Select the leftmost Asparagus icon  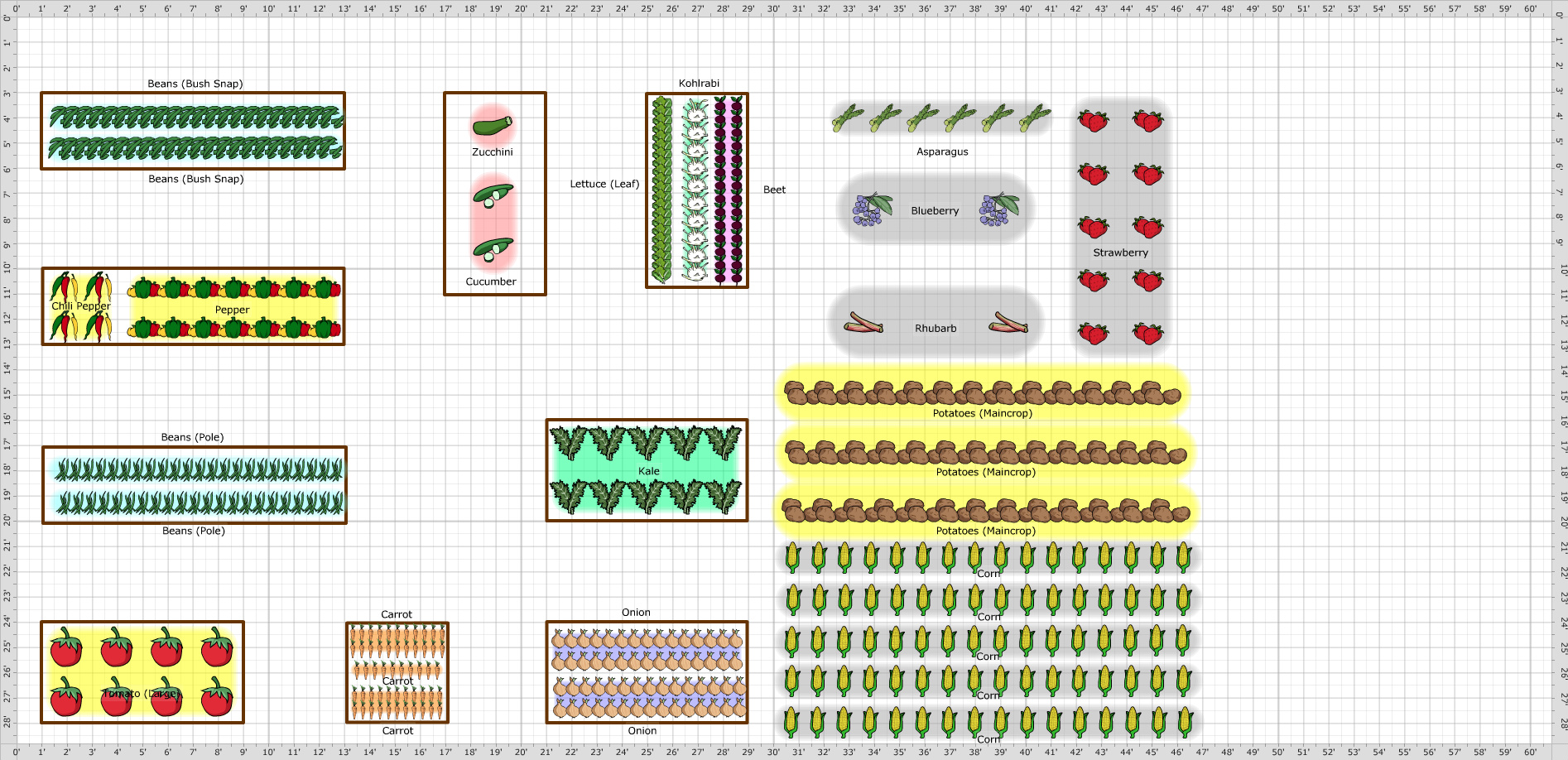tap(848, 118)
